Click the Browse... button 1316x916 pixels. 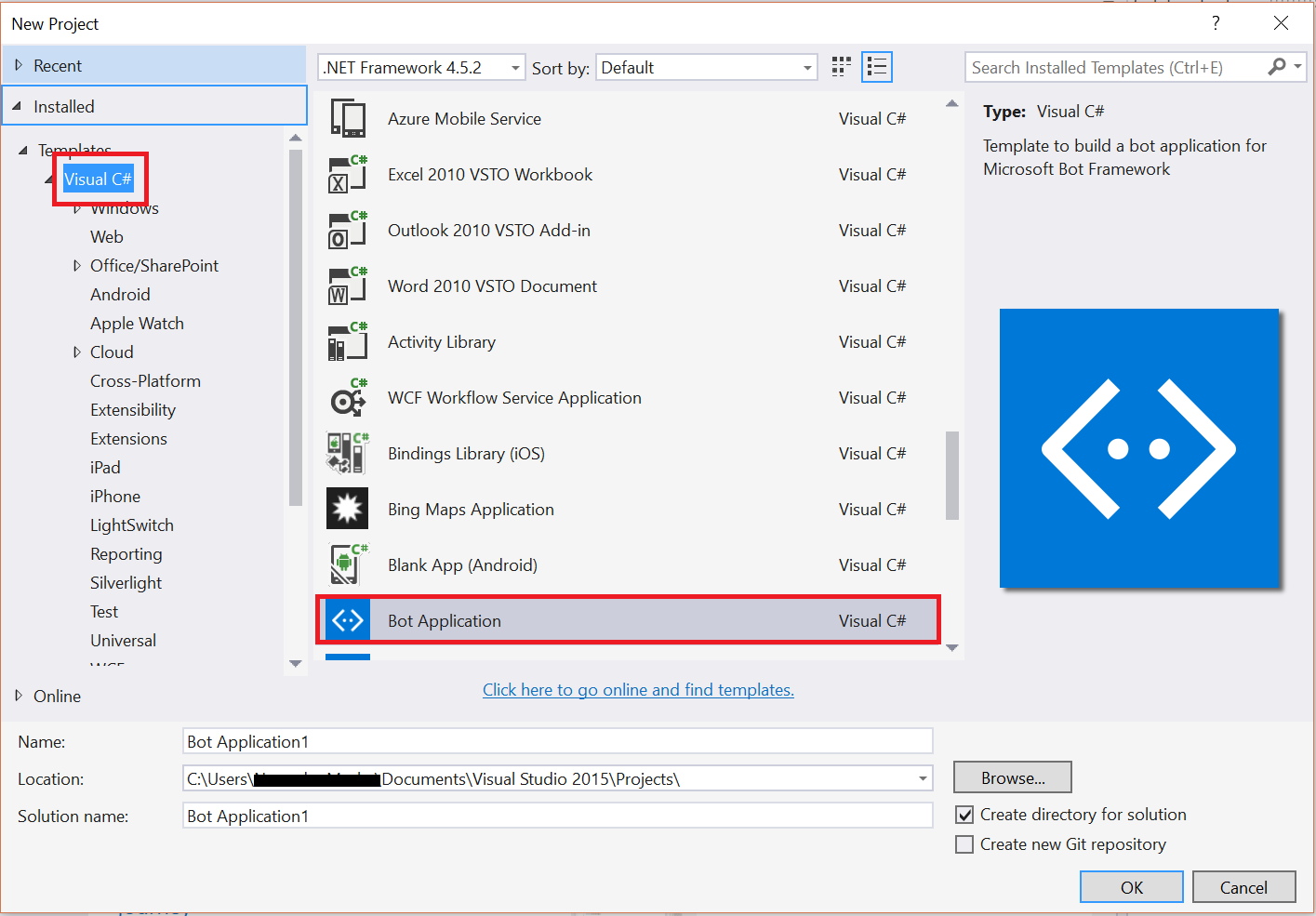pyautogui.click(x=1013, y=777)
